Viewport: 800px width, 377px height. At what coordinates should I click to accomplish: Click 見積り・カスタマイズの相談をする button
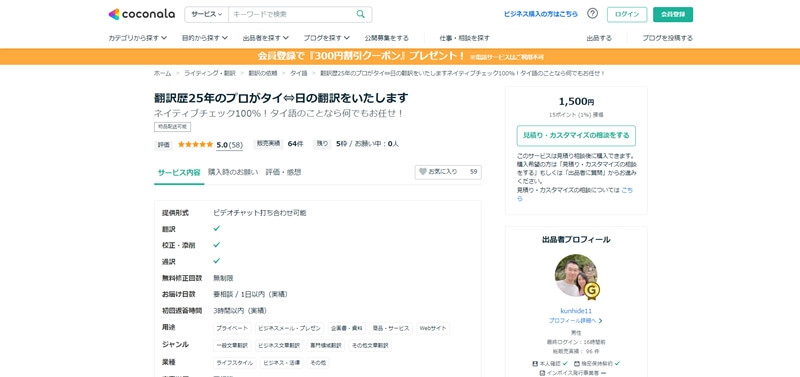576,136
